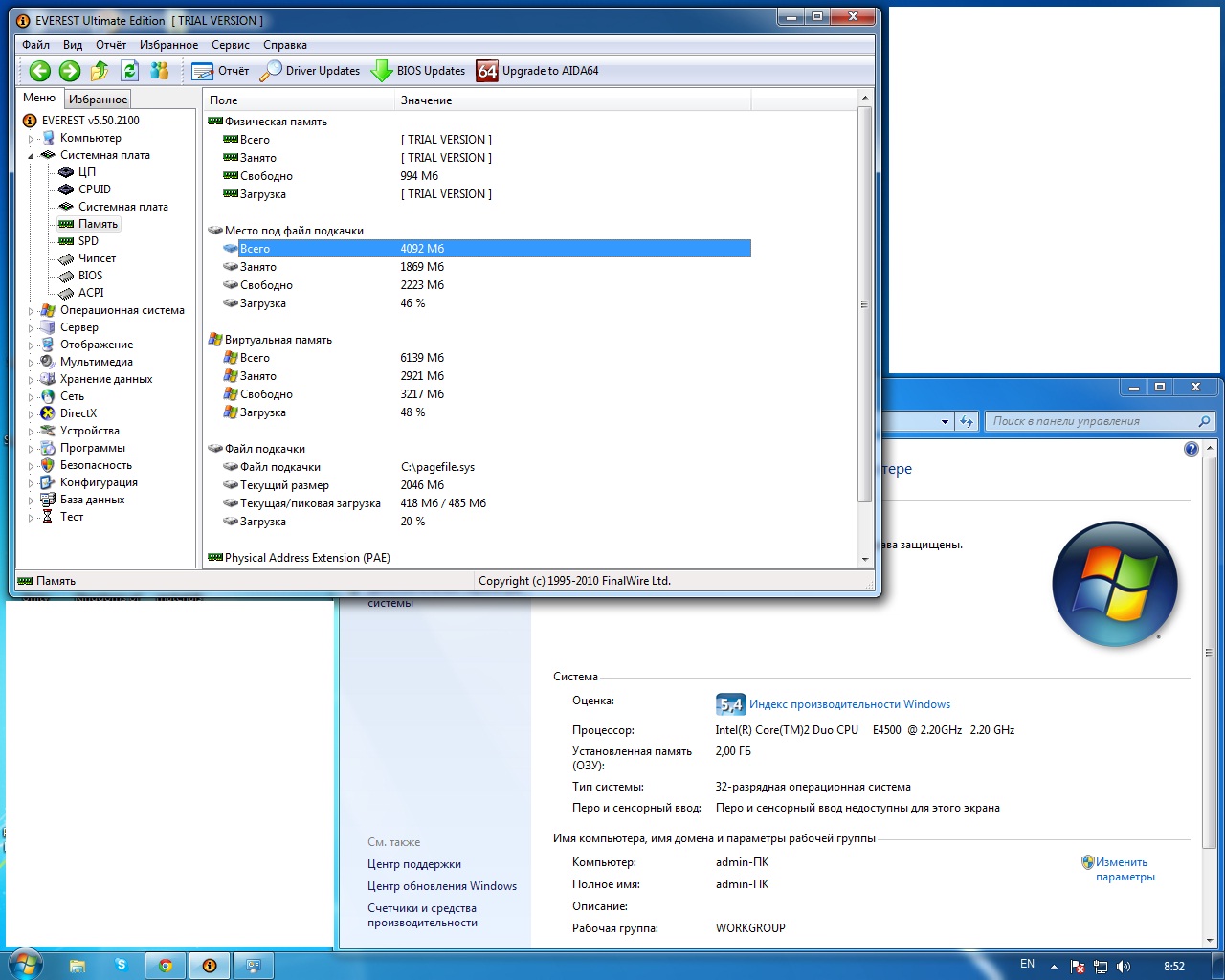1225x980 pixels.
Task: Expand Сервер tree node
Action: pos(31,328)
